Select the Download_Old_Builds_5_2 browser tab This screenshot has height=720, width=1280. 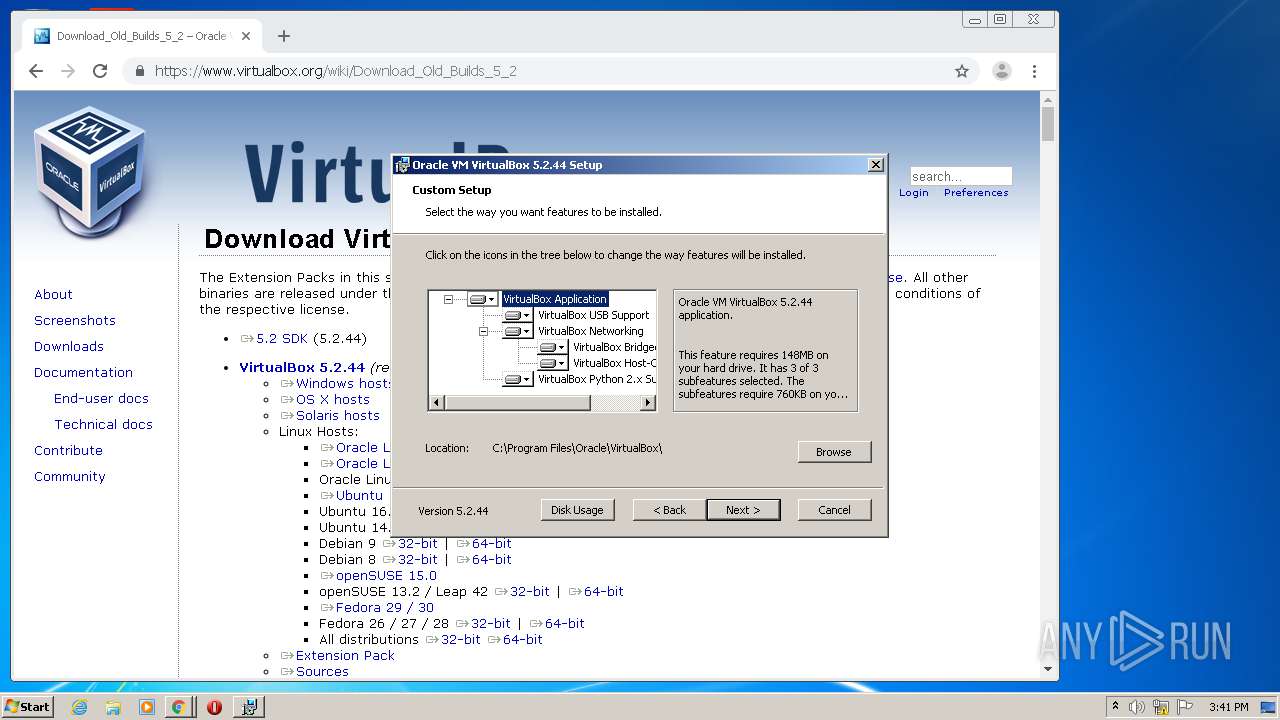pos(143,36)
